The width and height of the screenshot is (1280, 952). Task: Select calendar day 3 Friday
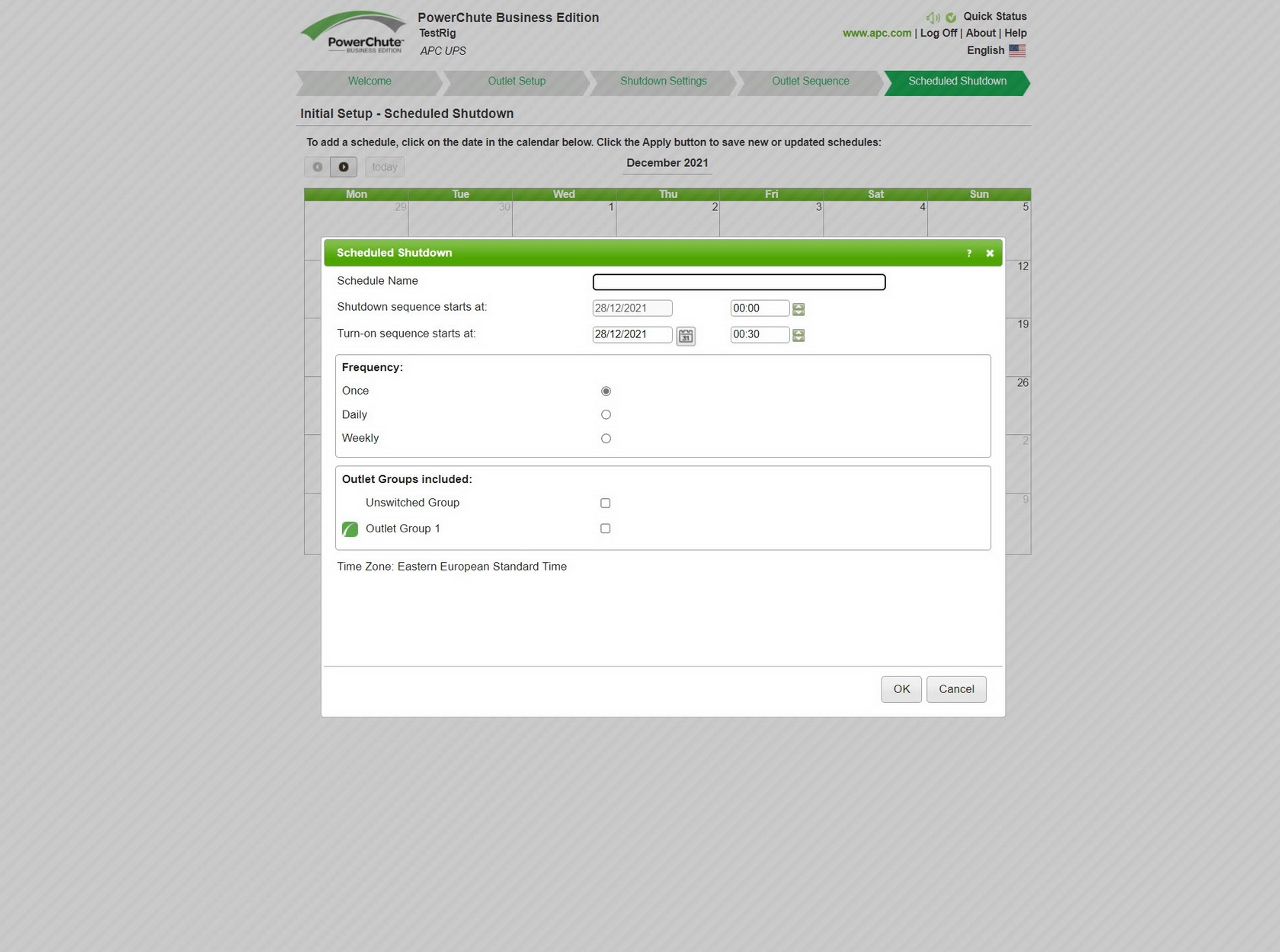[x=771, y=219]
